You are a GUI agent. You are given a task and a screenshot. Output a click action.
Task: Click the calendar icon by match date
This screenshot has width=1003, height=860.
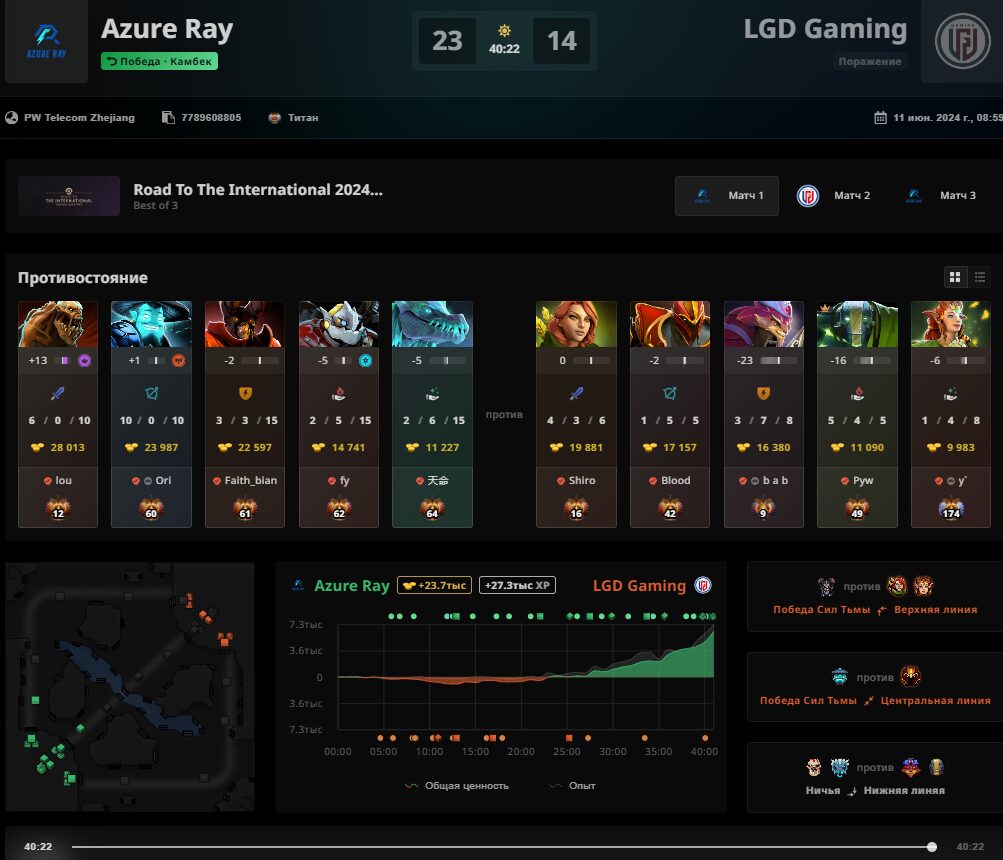click(880, 118)
